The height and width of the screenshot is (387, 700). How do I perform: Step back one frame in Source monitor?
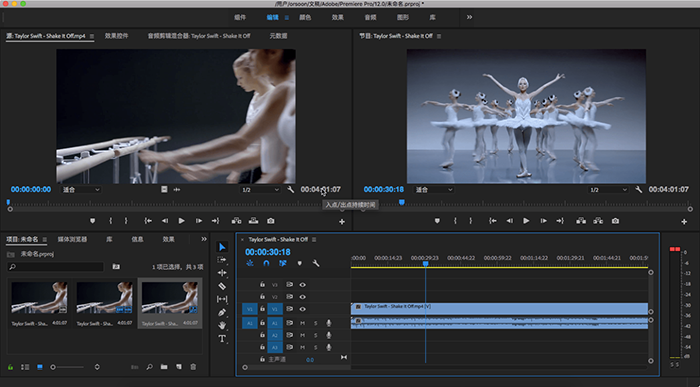coord(165,221)
